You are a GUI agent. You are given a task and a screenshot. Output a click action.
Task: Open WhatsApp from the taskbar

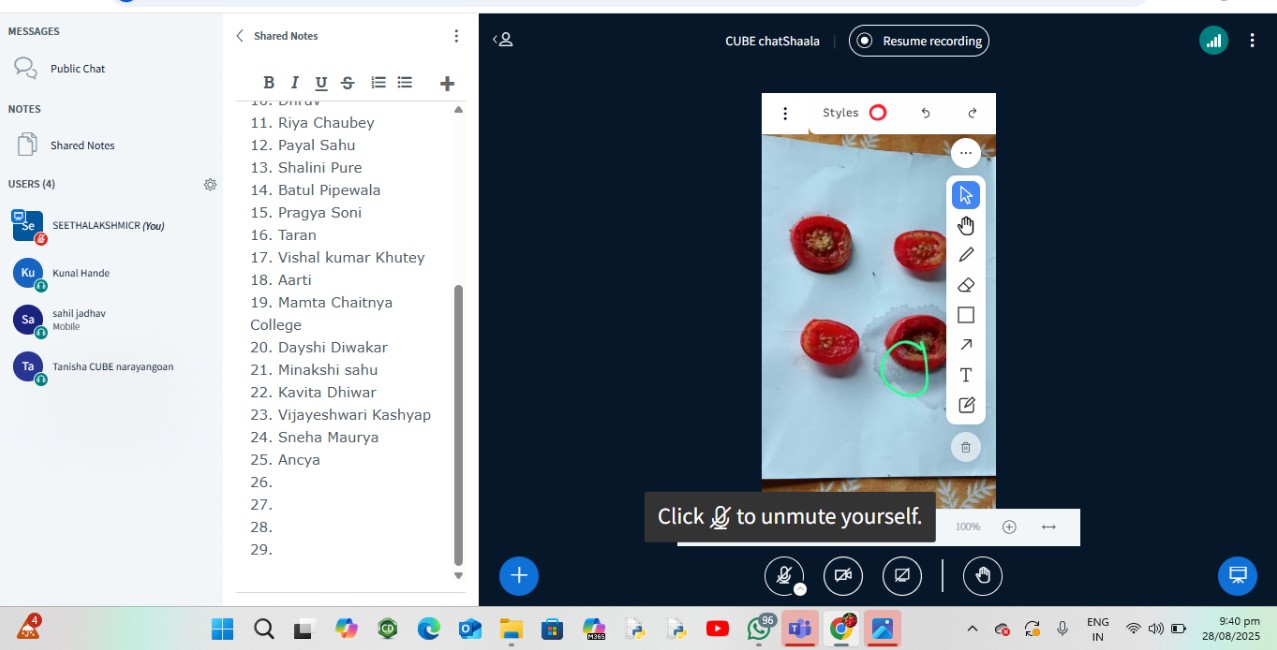click(759, 629)
